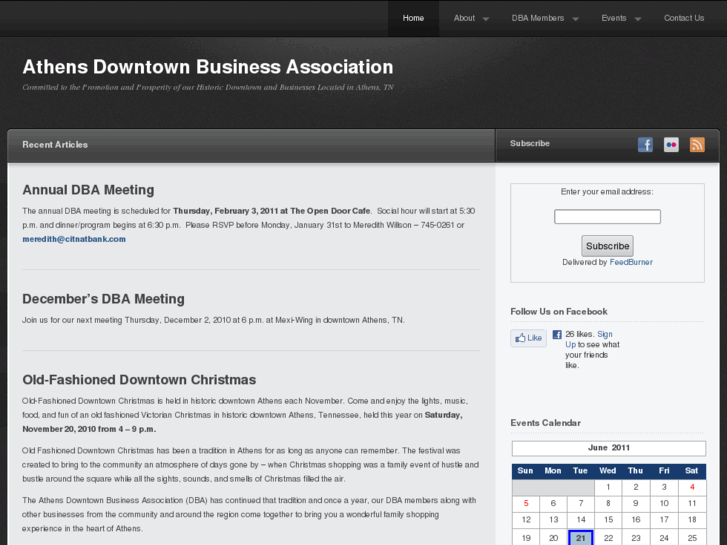This screenshot has height=545, width=727.
Task: Focus the email address input field
Action: coord(607,217)
